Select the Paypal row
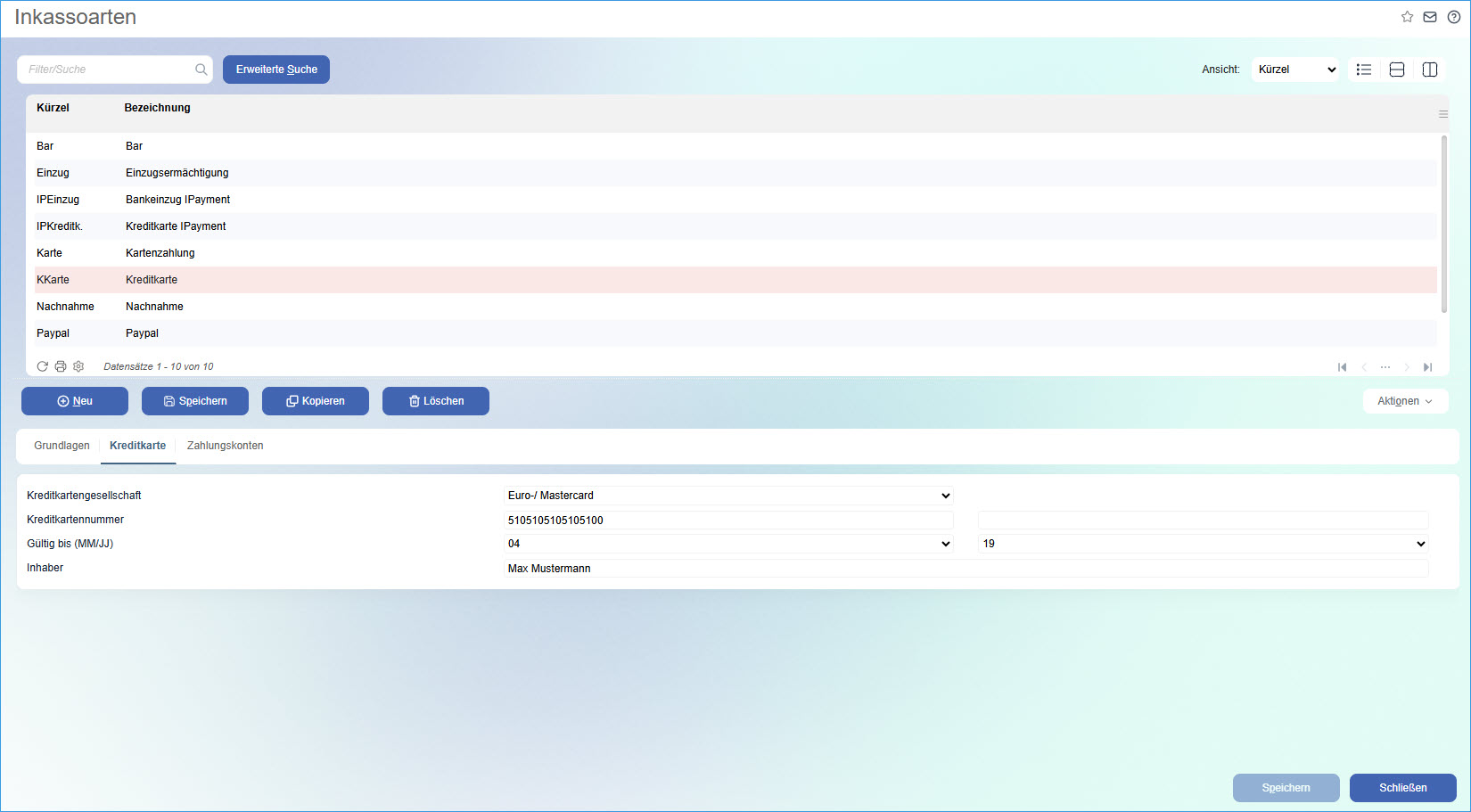The height and width of the screenshot is (812, 1471). [x=735, y=333]
